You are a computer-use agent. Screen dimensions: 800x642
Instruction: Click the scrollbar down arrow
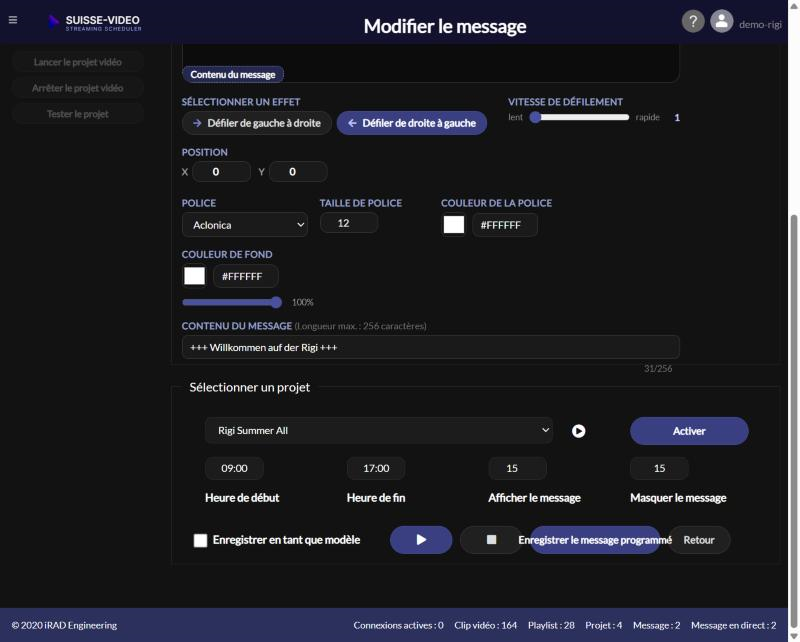click(794, 636)
